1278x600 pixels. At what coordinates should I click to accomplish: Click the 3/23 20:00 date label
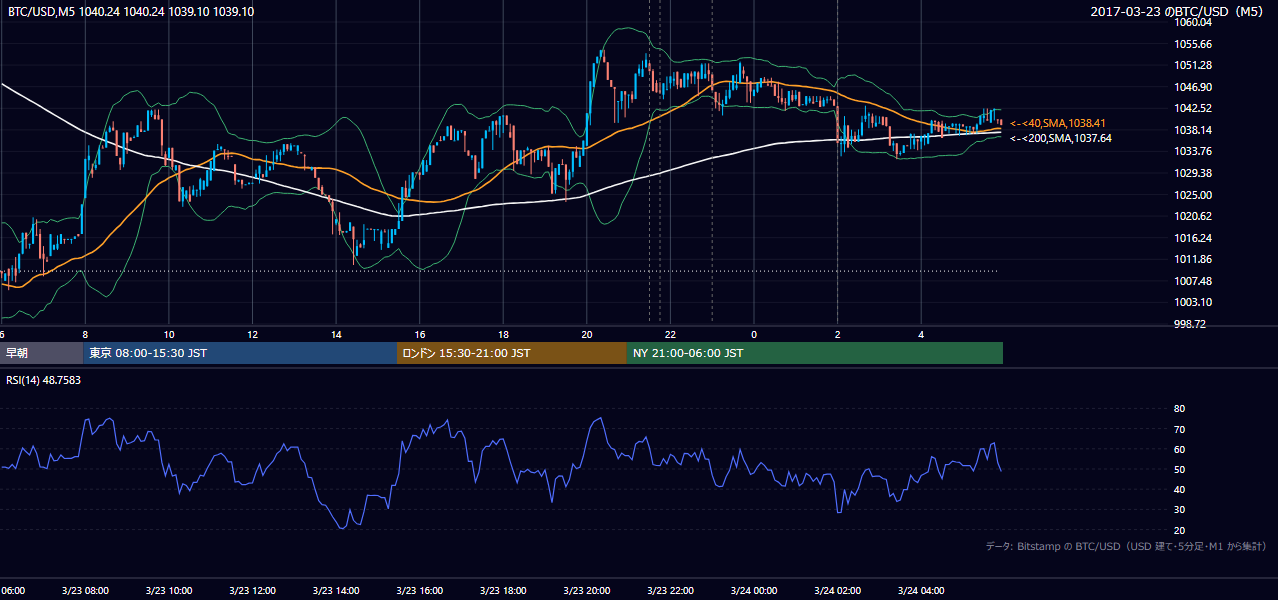587,591
